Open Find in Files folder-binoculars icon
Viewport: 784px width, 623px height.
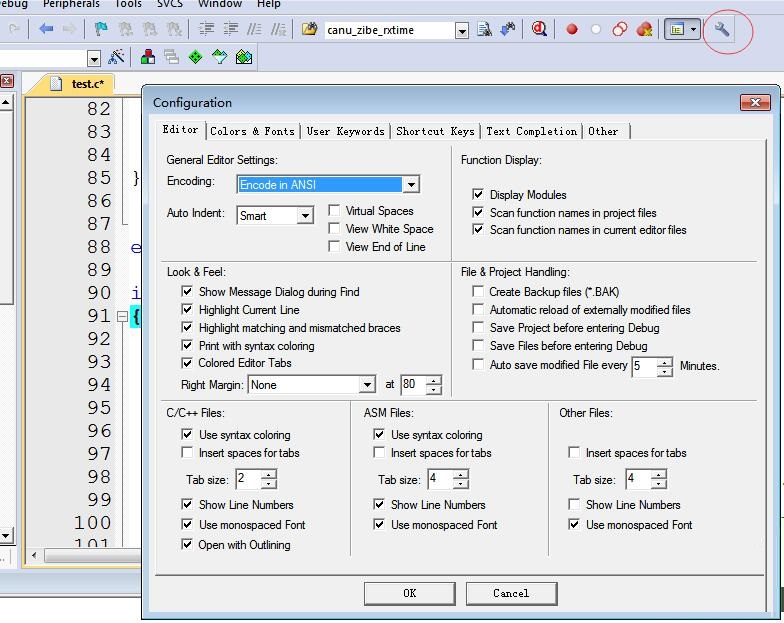pos(310,30)
